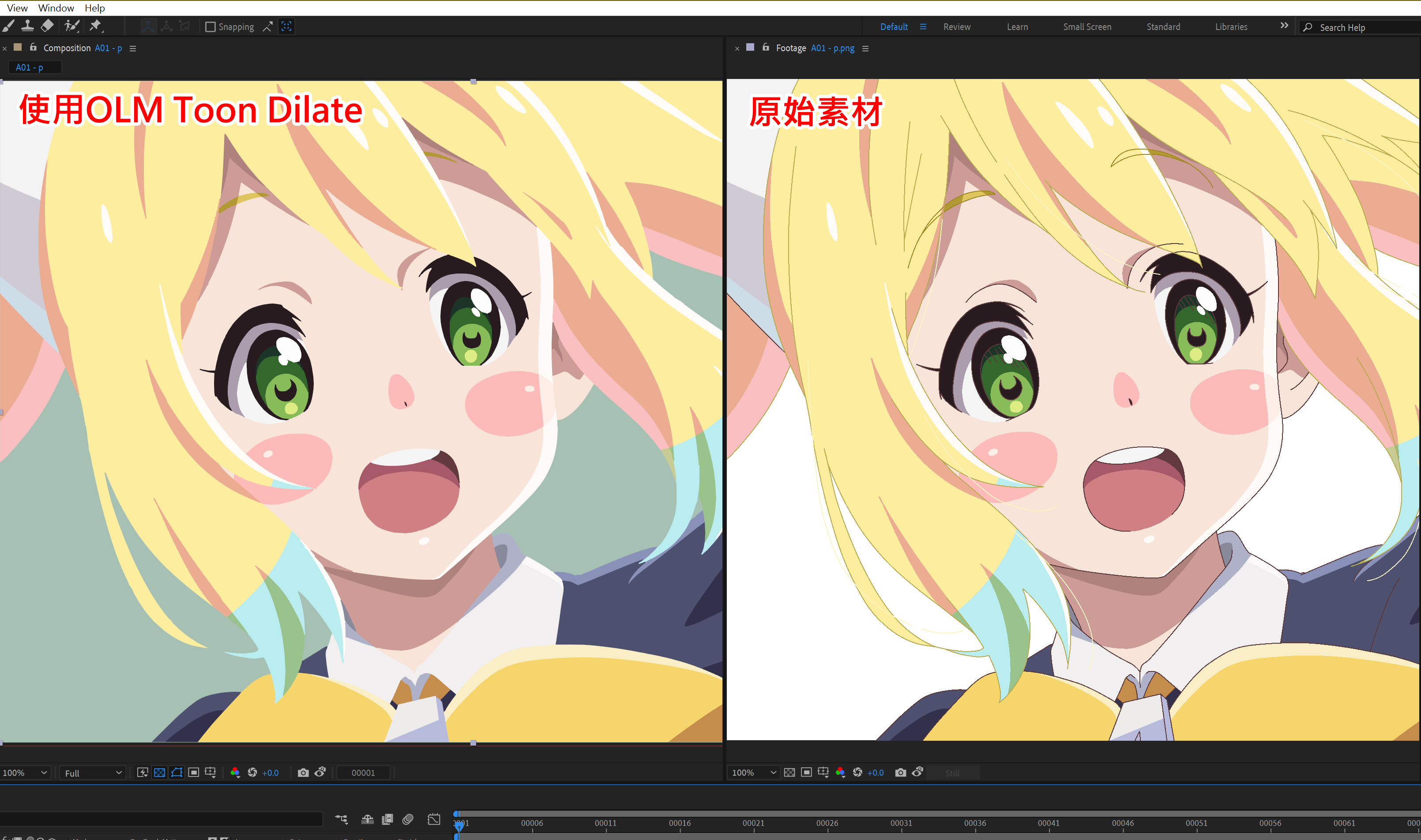Open the Footage panel menu
The height and width of the screenshot is (840, 1421).
point(865,49)
